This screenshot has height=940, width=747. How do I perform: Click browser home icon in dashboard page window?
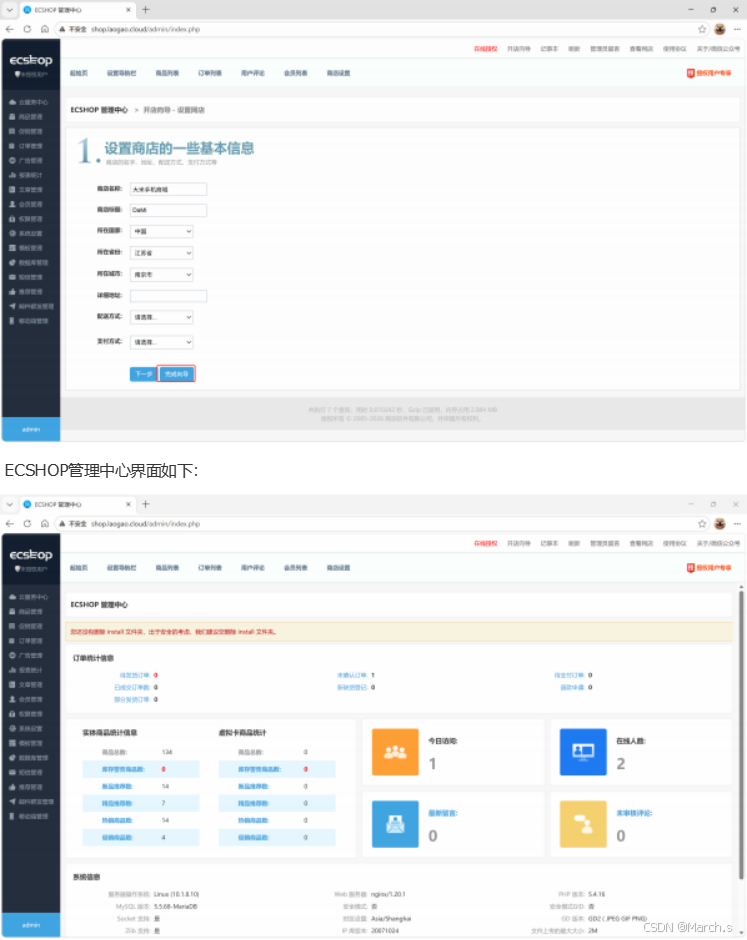(x=44, y=523)
